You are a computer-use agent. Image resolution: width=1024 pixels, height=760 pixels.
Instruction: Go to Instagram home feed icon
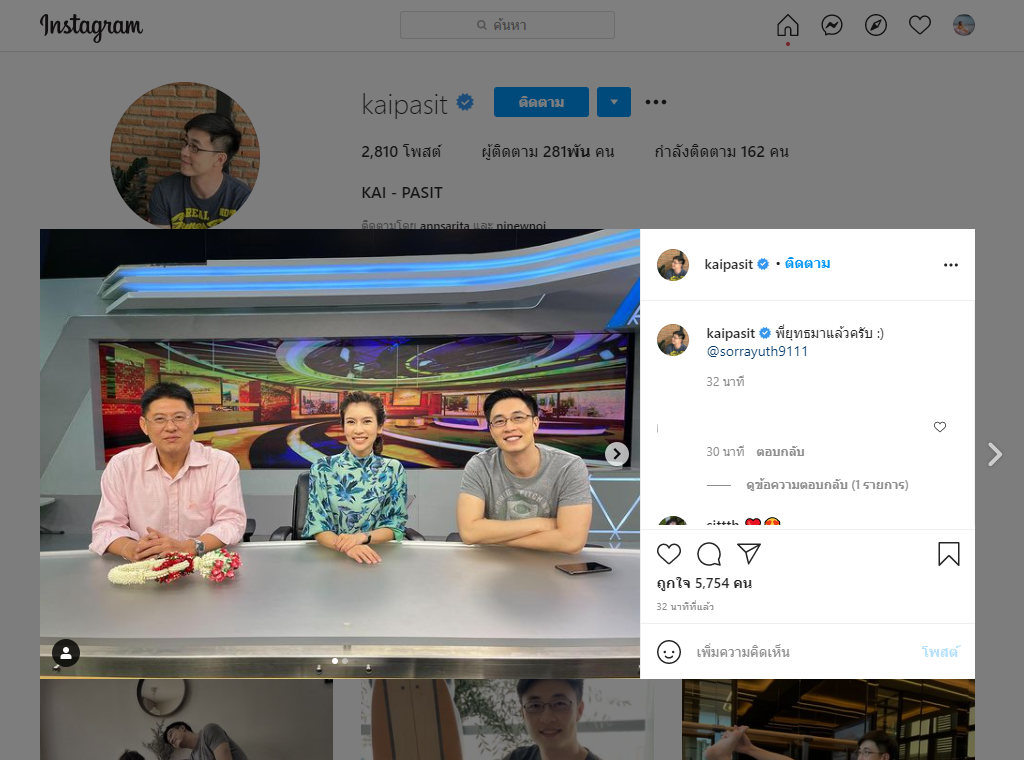[788, 25]
